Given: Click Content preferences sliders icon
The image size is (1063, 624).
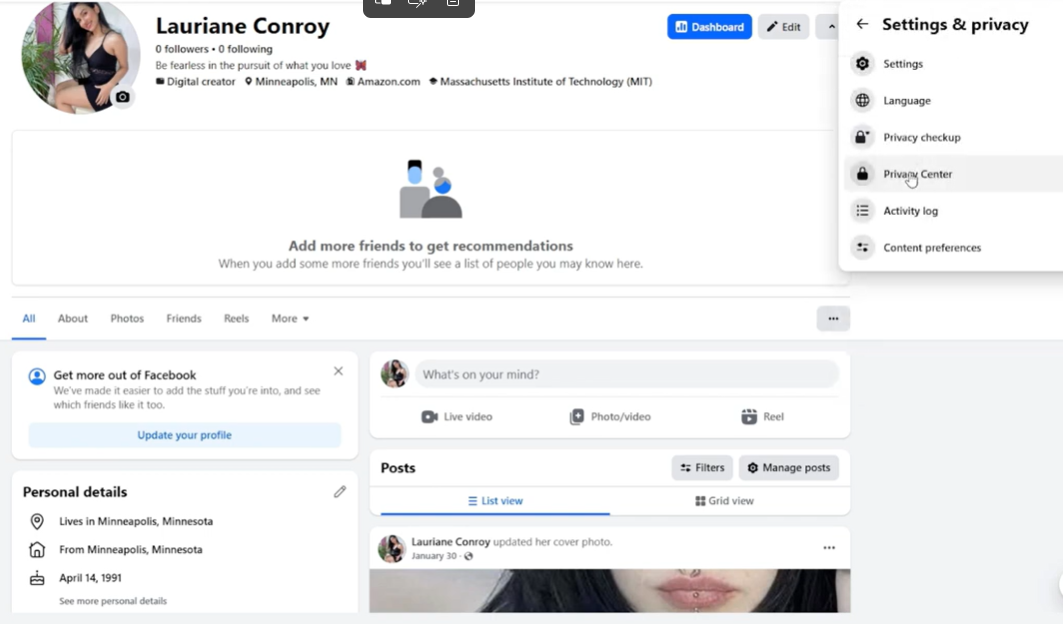Looking at the screenshot, I should (x=862, y=248).
